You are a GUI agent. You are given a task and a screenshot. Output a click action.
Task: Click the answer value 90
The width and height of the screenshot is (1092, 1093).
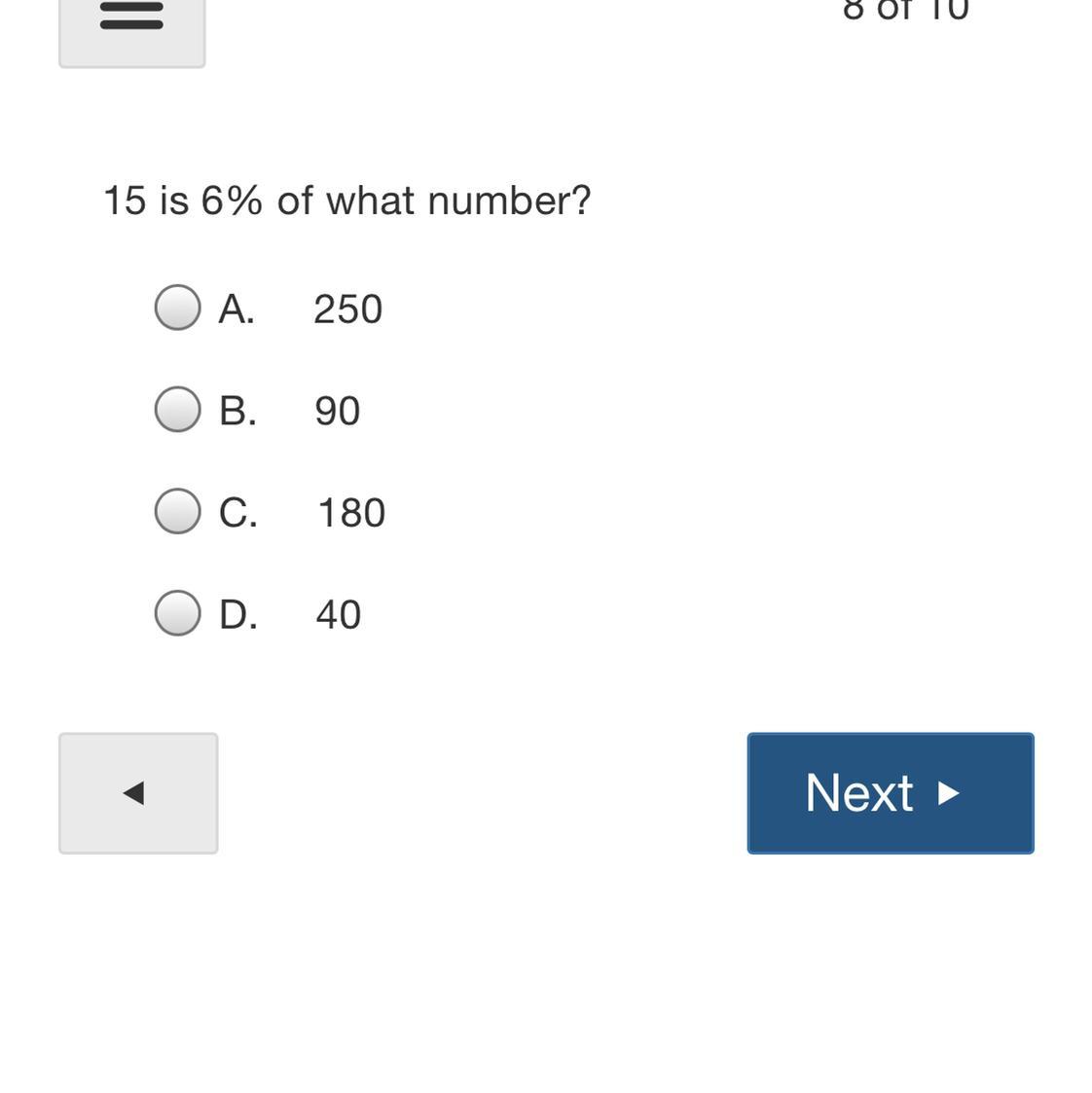(x=338, y=411)
